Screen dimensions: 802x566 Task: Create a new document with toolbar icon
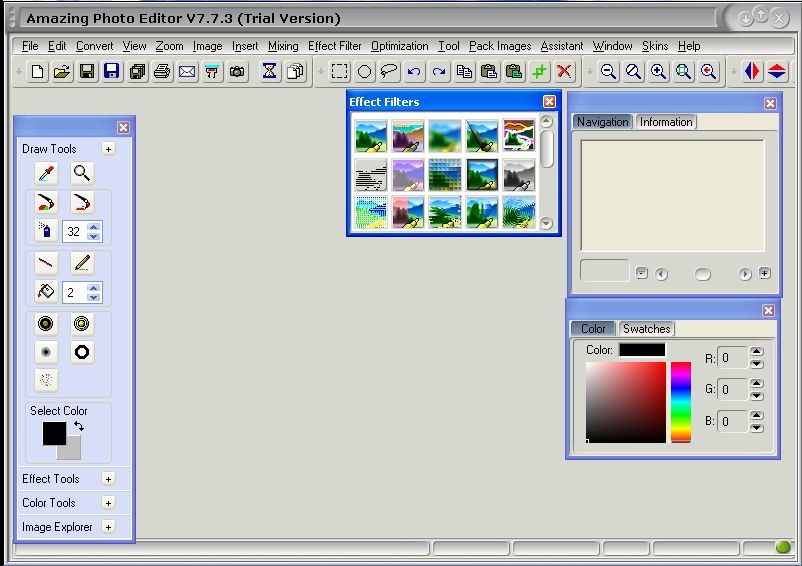pos(37,72)
